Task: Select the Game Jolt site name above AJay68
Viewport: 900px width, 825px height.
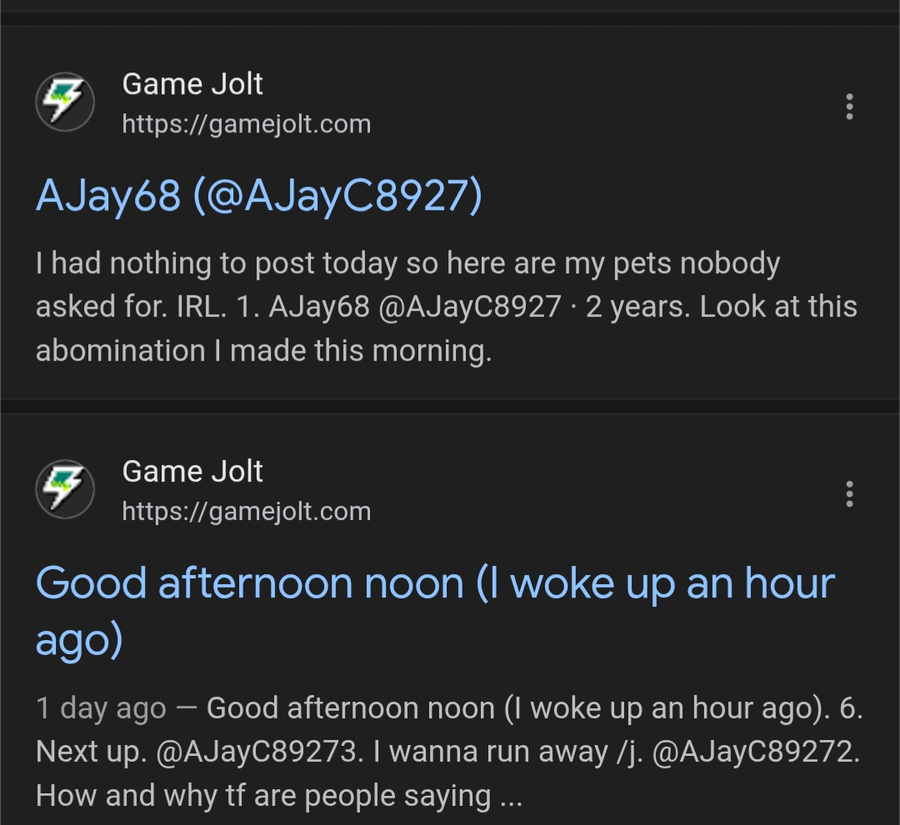Action: (x=192, y=84)
